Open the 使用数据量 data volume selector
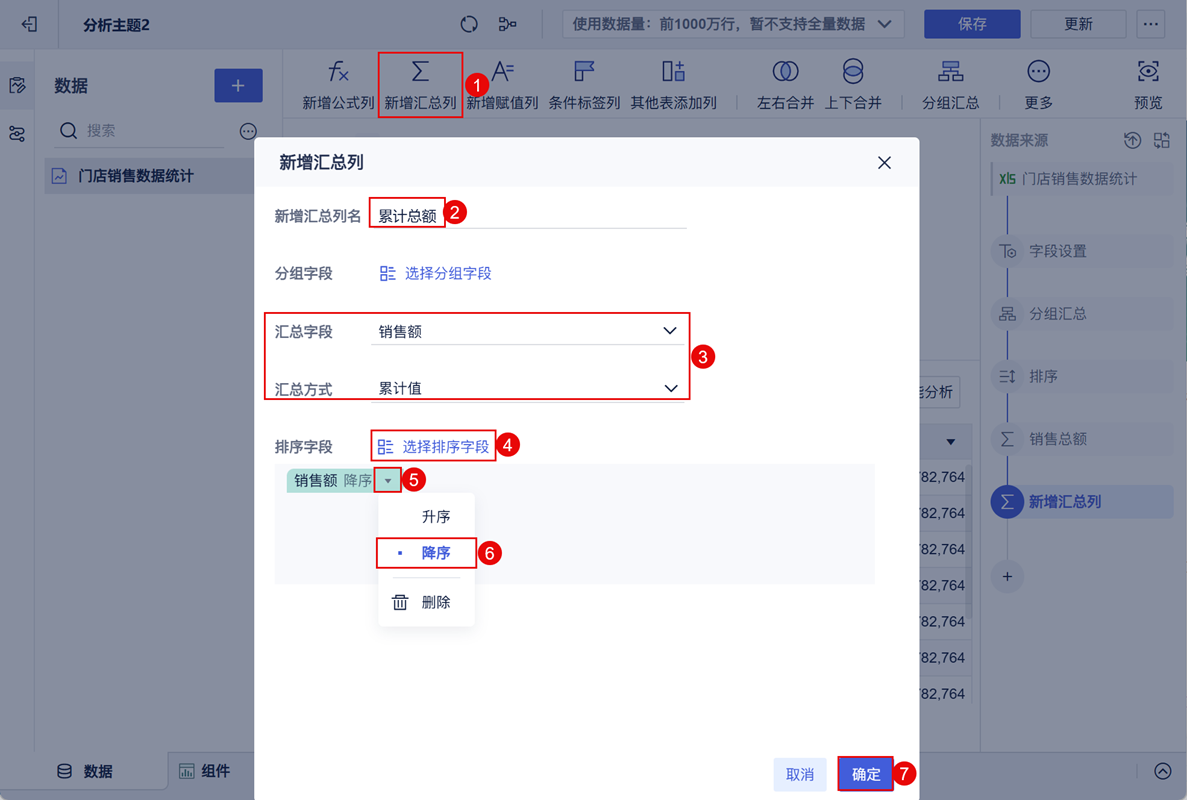This screenshot has height=800, width=1187. [x=734, y=23]
